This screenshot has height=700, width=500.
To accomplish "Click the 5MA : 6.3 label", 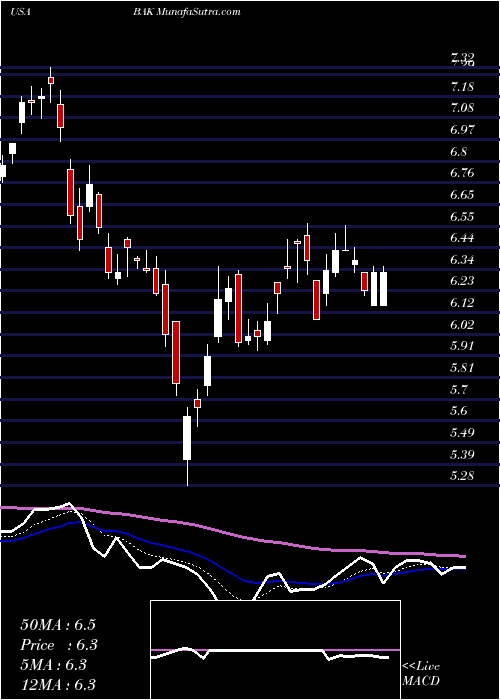I will point(53,665).
